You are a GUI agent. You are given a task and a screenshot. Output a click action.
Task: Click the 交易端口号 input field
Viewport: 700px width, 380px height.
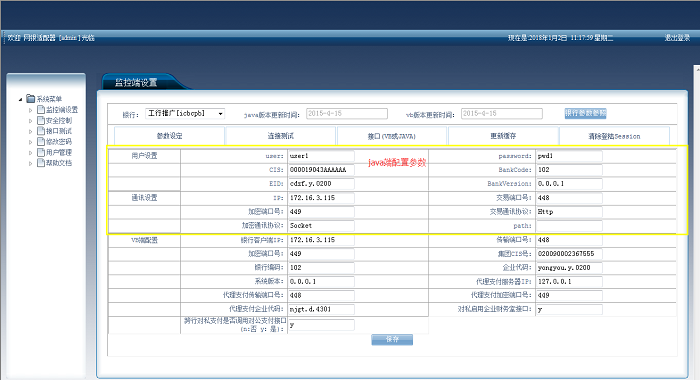click(569, 198)
